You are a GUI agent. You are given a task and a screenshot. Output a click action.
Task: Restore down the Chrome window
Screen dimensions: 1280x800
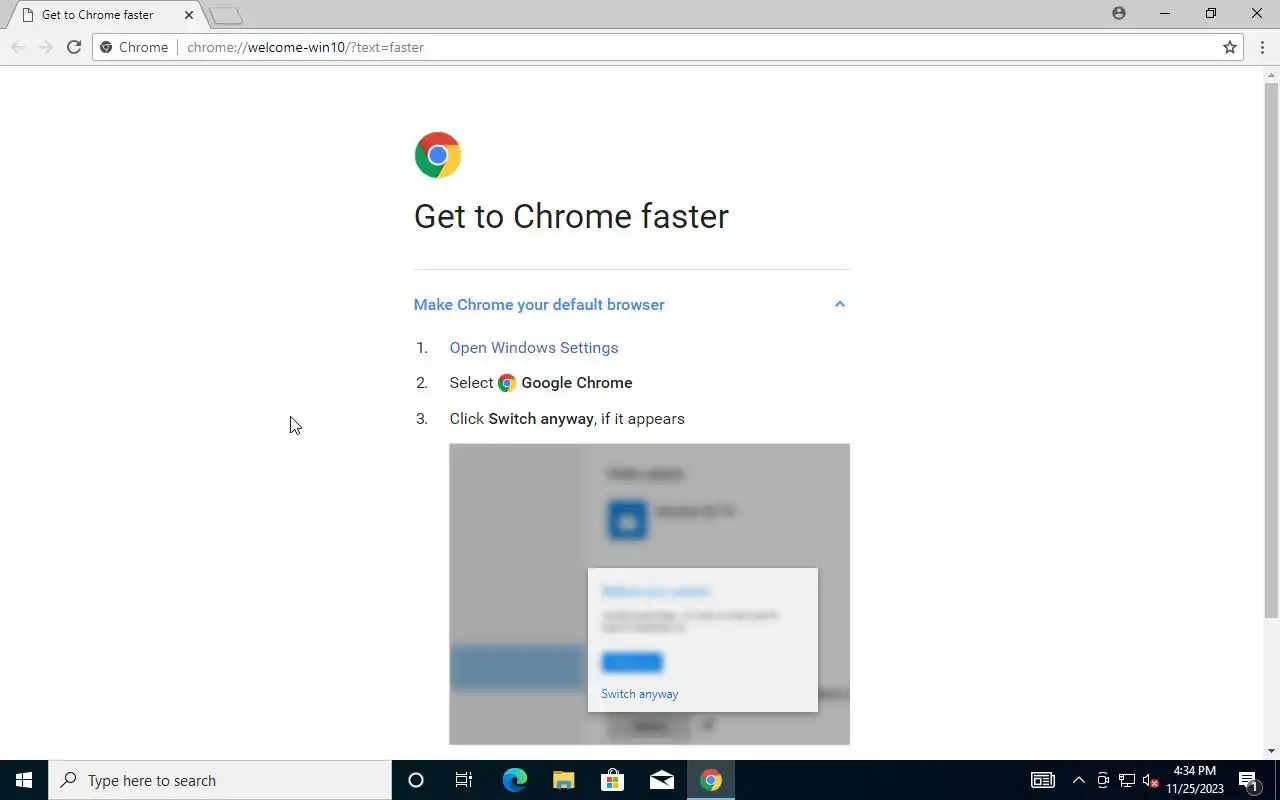point(1211,13)
